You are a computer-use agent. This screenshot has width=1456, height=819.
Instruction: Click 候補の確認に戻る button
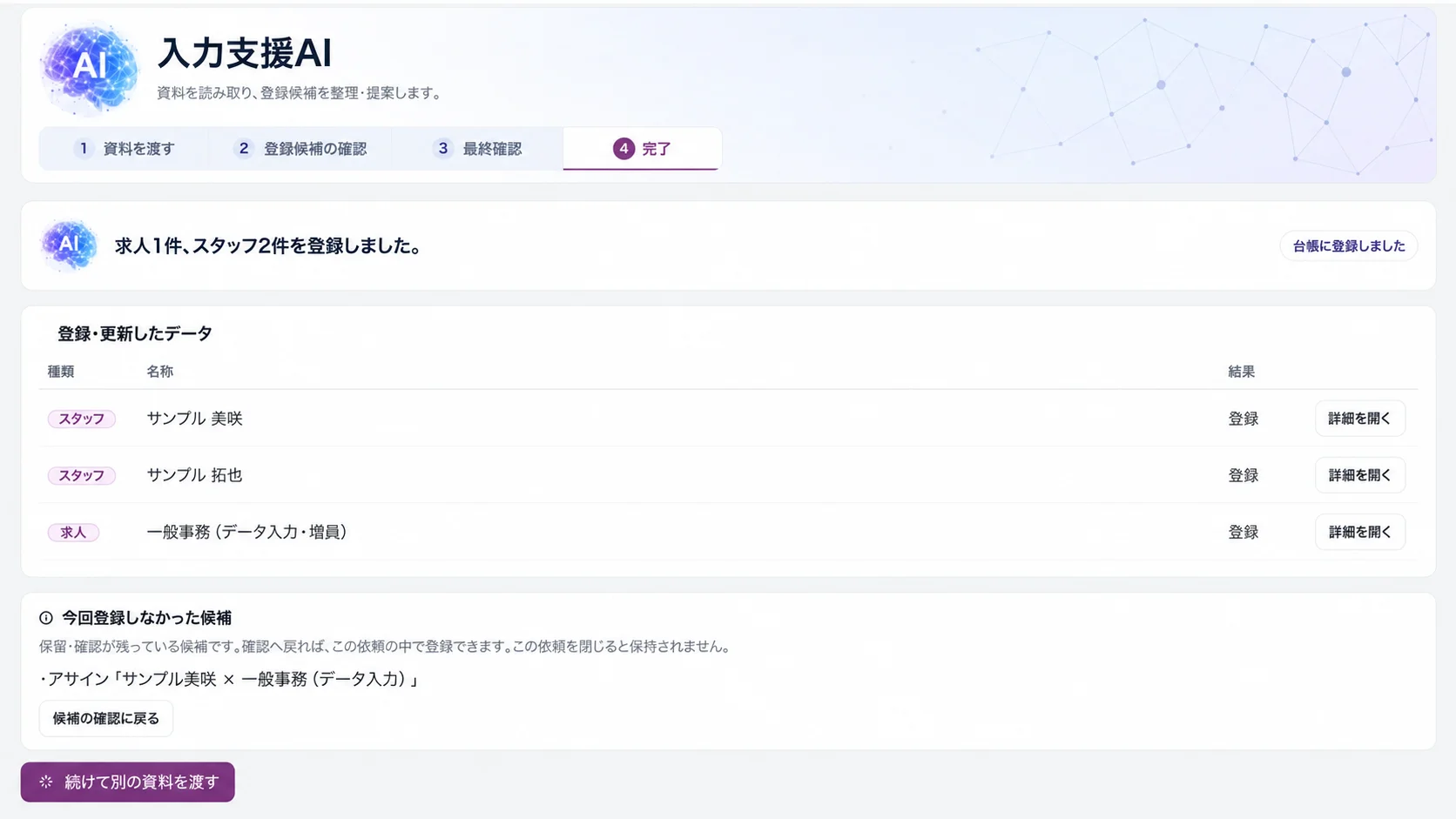[106, 719]
